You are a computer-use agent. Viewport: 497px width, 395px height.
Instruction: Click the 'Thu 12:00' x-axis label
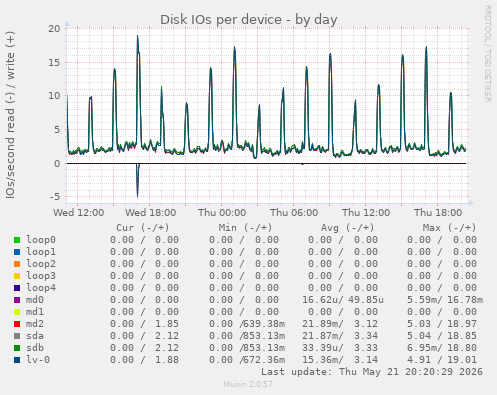[x=366, y=213]
